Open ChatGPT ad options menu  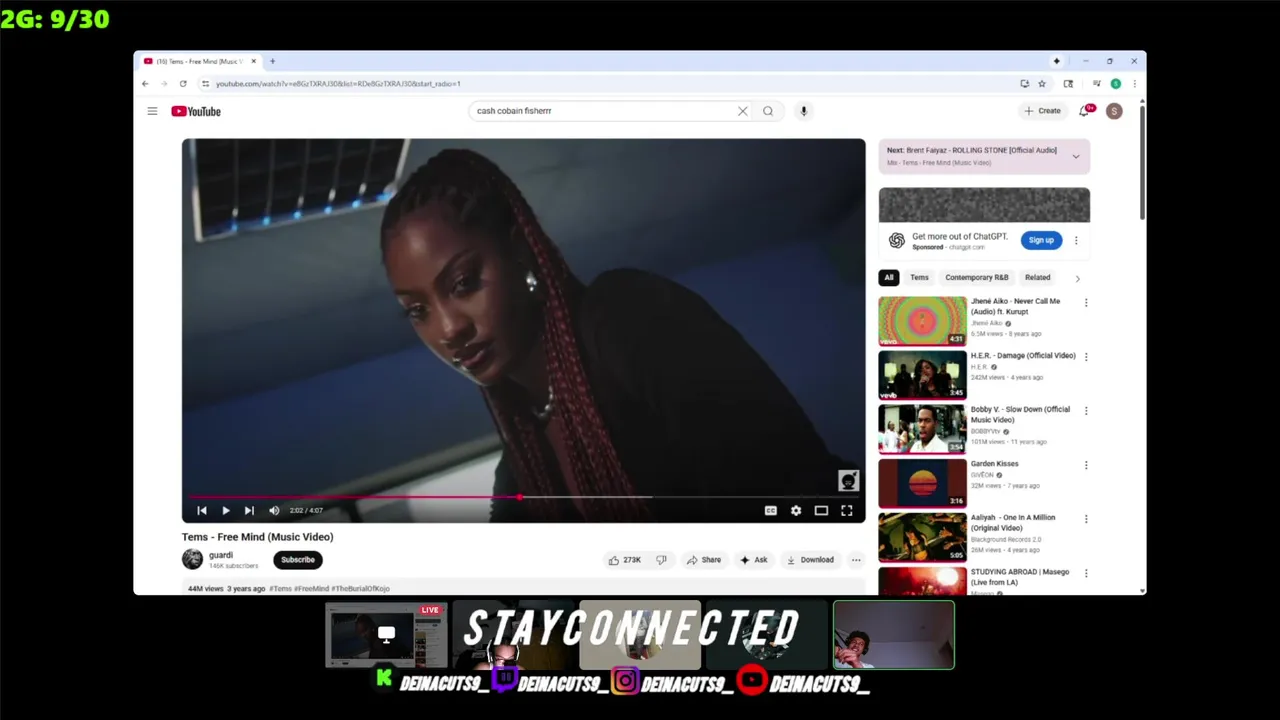1076,240
